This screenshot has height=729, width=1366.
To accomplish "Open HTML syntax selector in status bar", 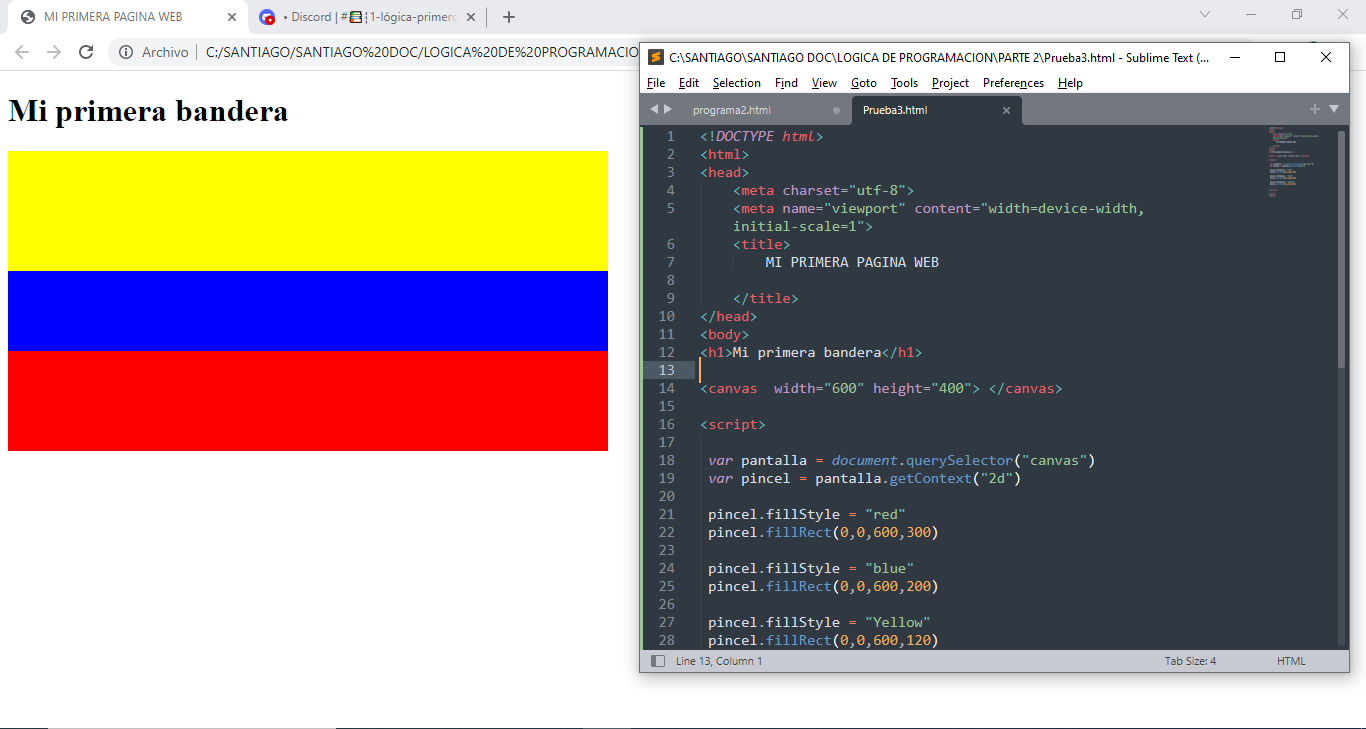I will 1291,661.
